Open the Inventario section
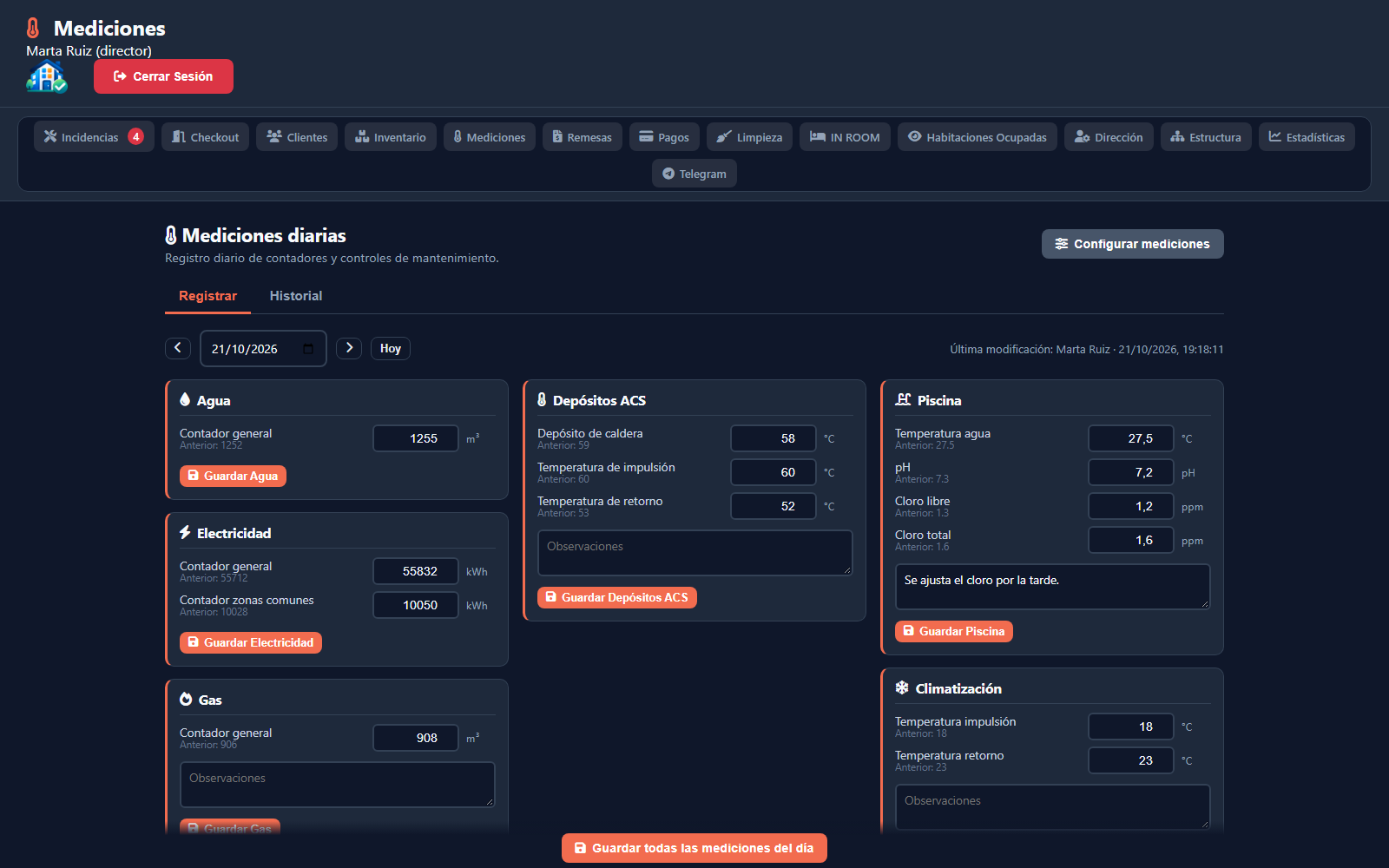The width and height of the screenshot is (1389, 868). click(x=391, y=137)
